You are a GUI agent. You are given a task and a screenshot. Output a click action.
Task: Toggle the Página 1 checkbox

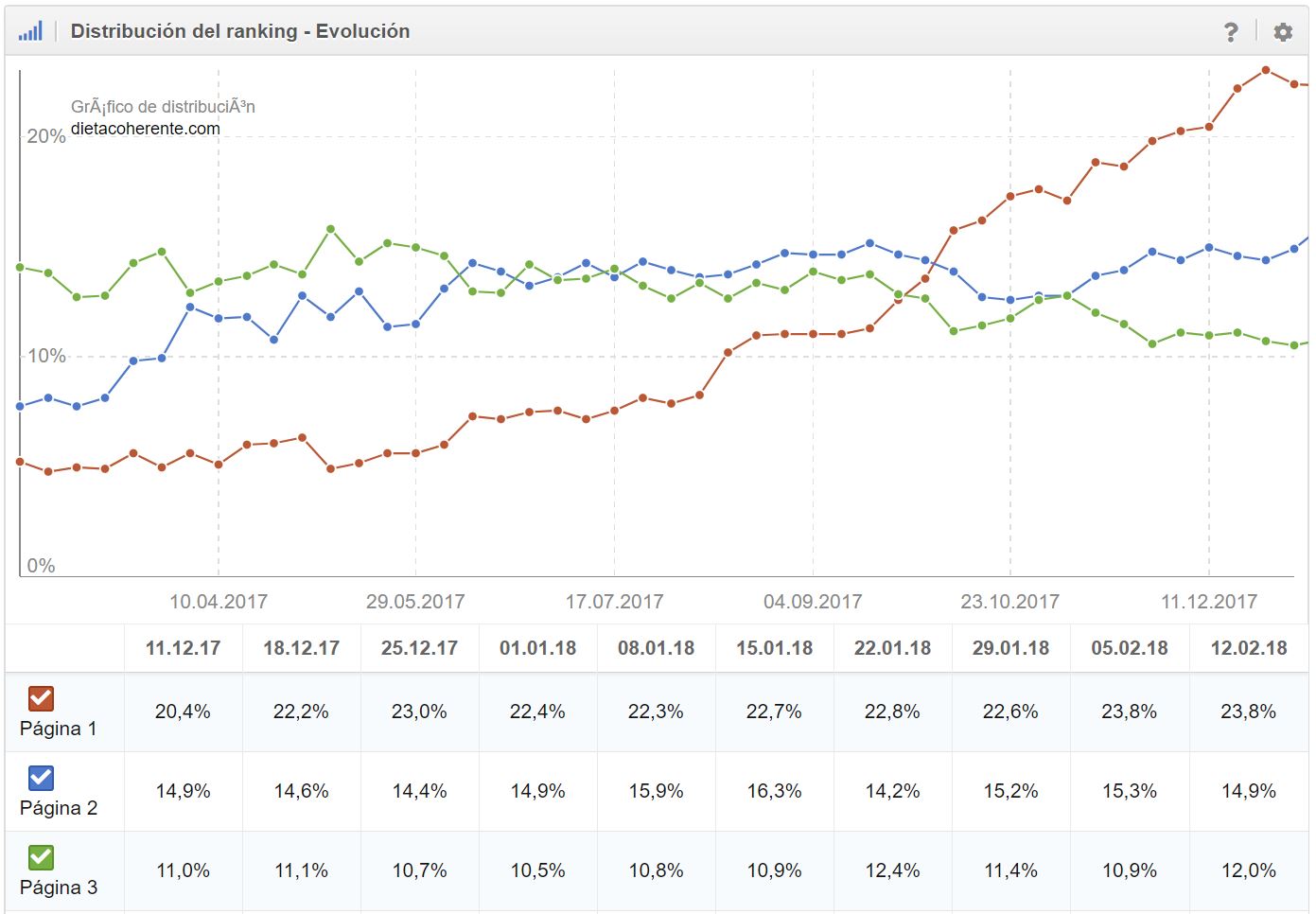tap(42, 698)
